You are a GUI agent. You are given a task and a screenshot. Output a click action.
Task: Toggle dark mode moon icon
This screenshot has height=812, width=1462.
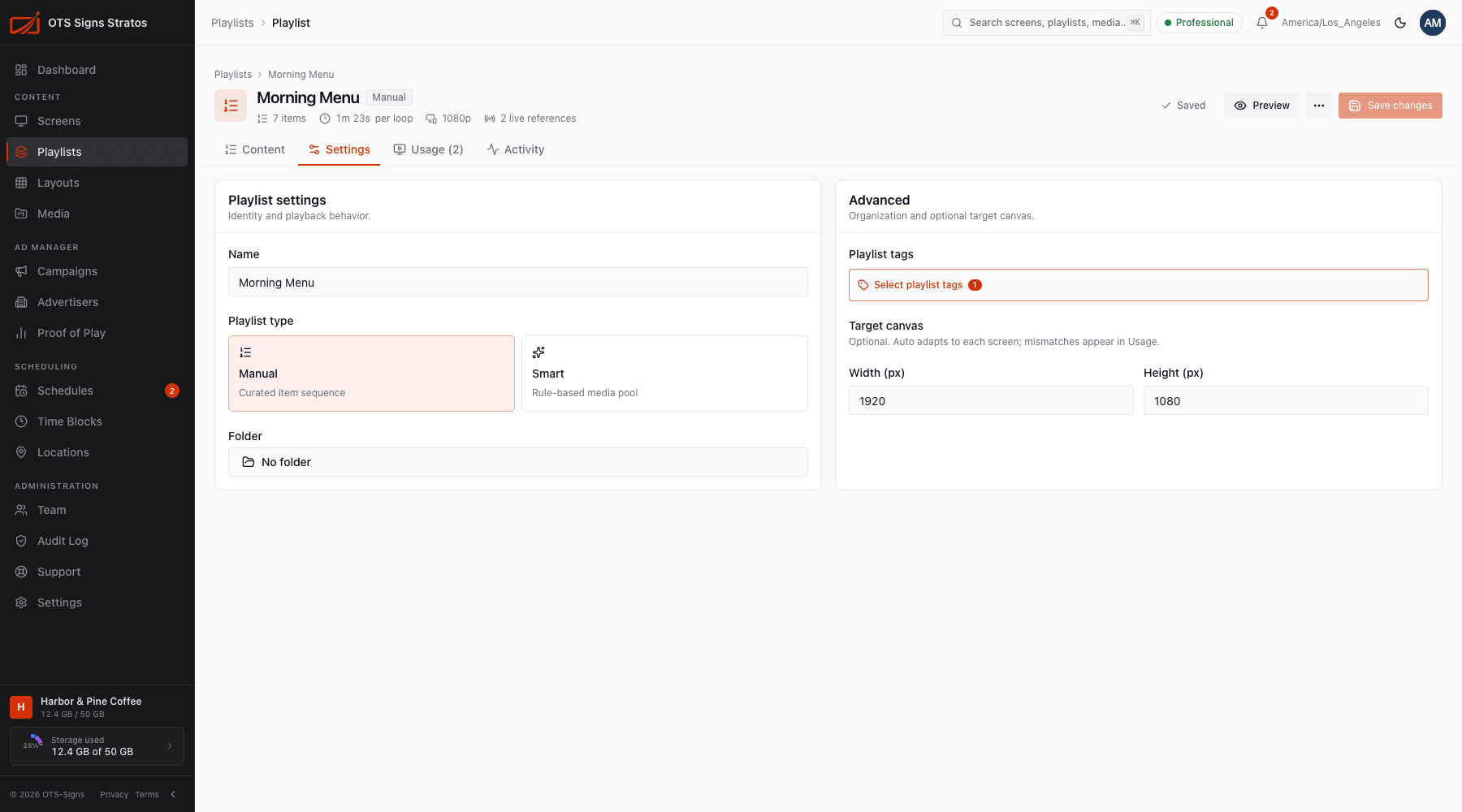coord(1400,23)
